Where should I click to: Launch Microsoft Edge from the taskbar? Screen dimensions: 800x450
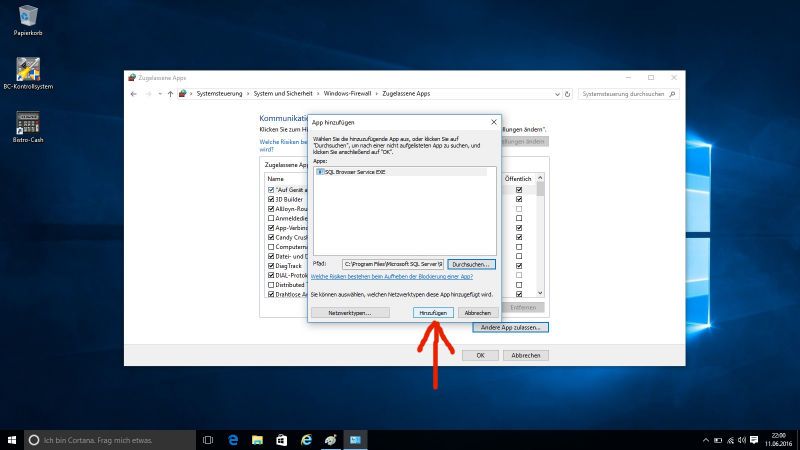click(233, 440)
